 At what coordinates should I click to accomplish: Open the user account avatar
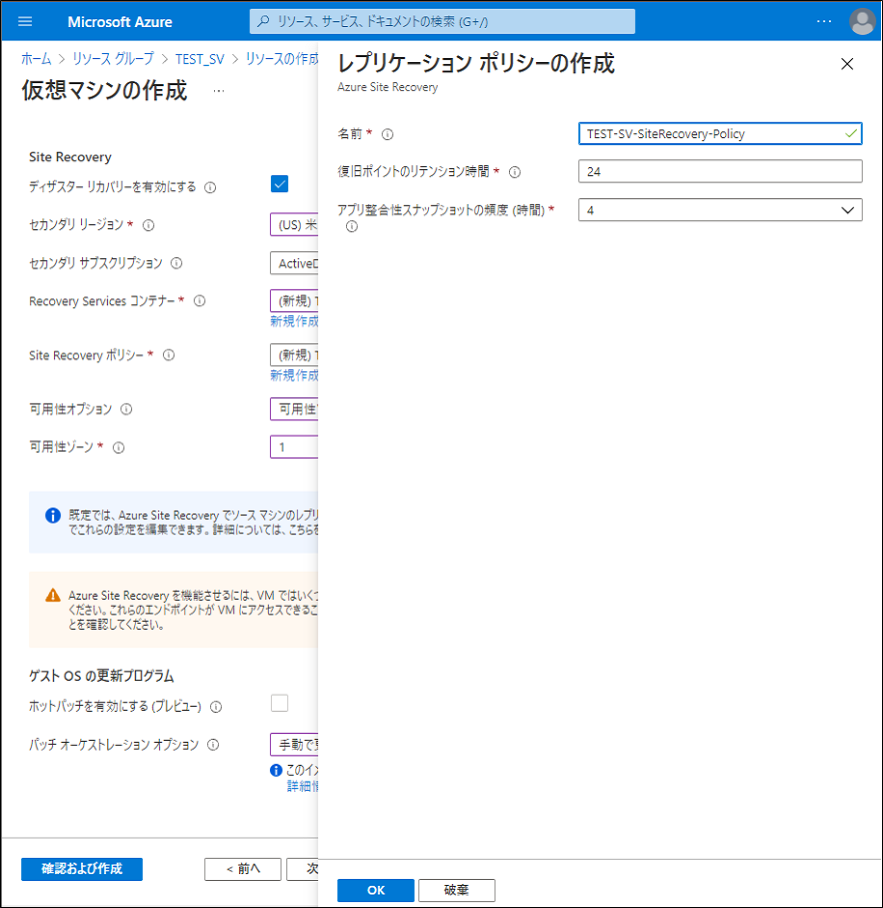tap(862, 21)
